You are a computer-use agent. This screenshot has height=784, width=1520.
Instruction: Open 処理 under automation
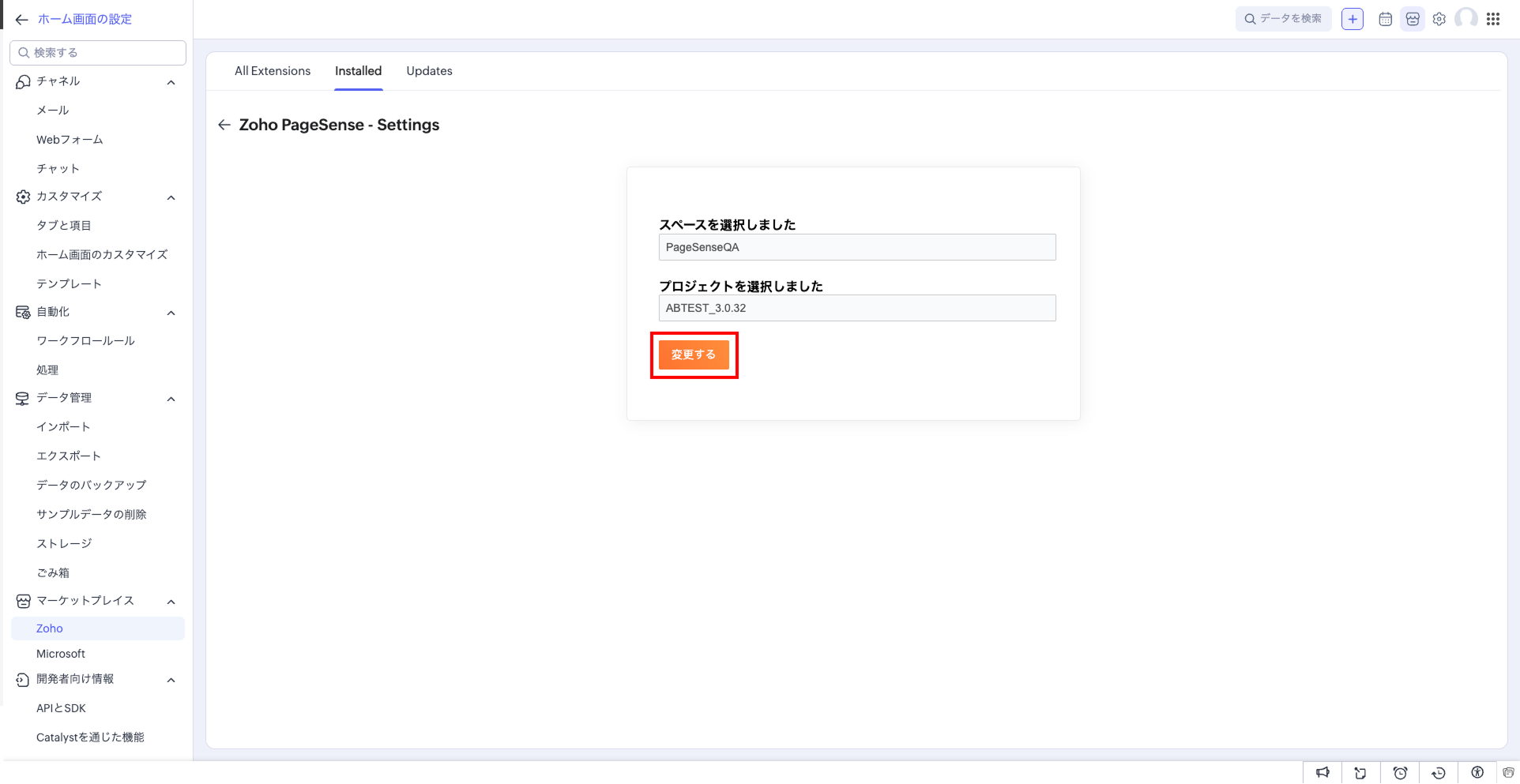[47, 370]
